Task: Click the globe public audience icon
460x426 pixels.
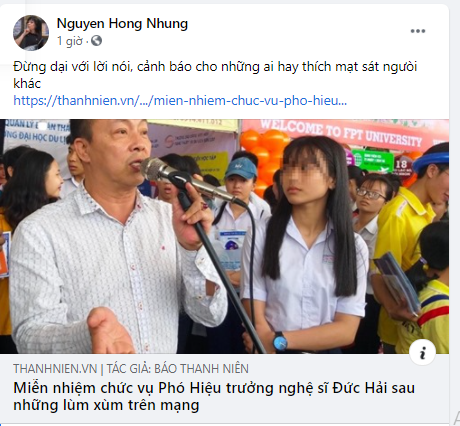Action: click(96, 41)
